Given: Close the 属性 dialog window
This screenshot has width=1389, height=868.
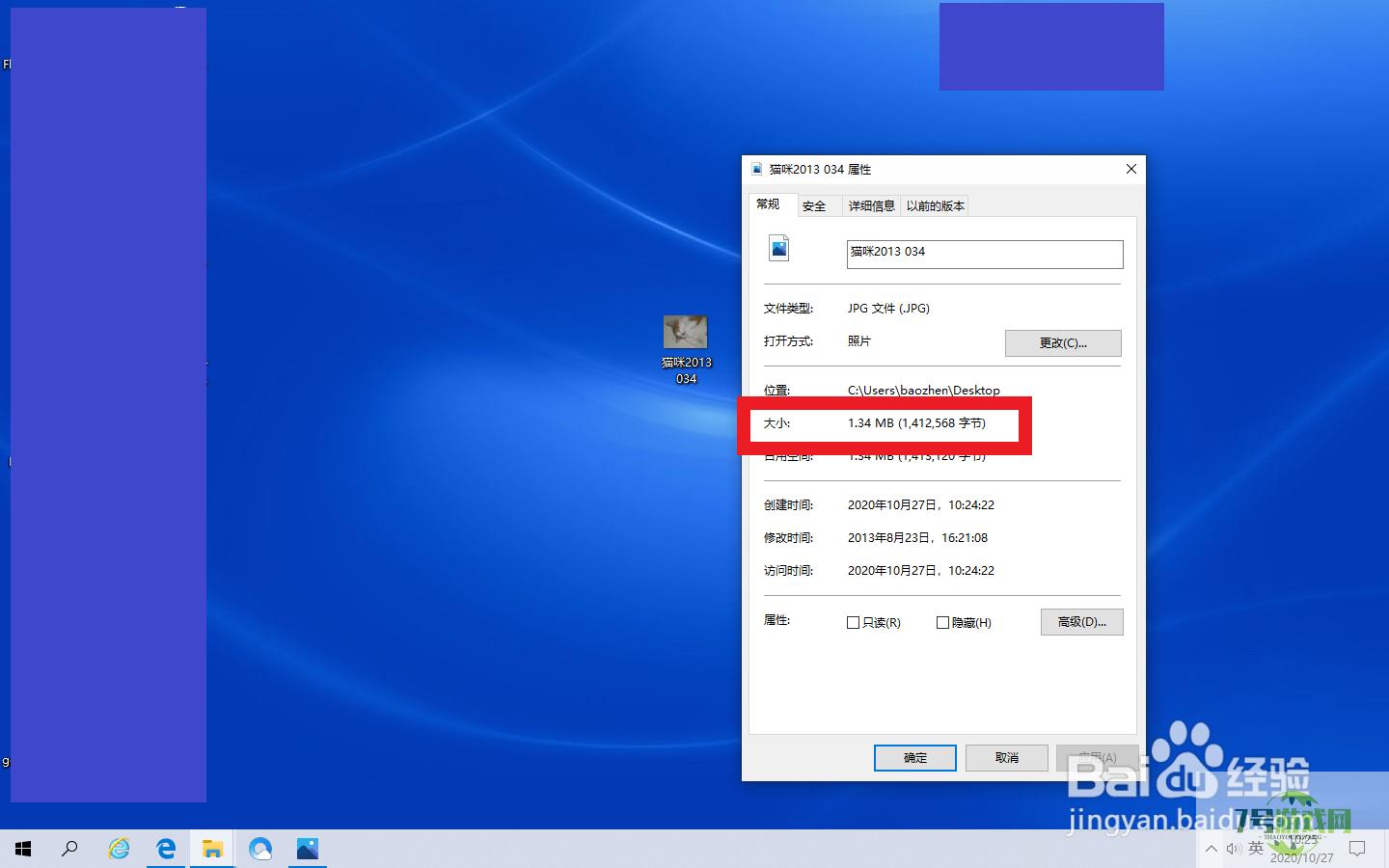Looking at the screenshot, I should [1131, 169].
